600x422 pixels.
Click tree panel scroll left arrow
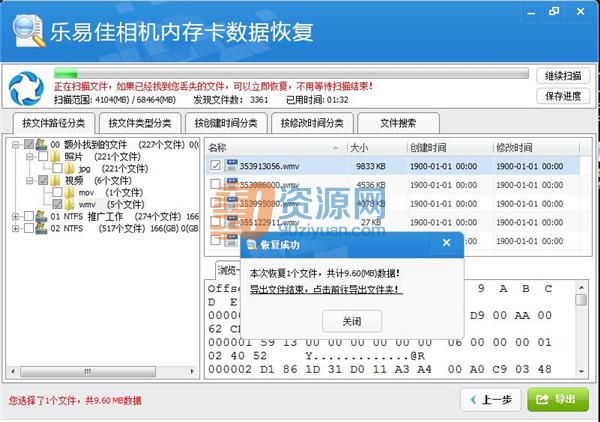(13, 371)
